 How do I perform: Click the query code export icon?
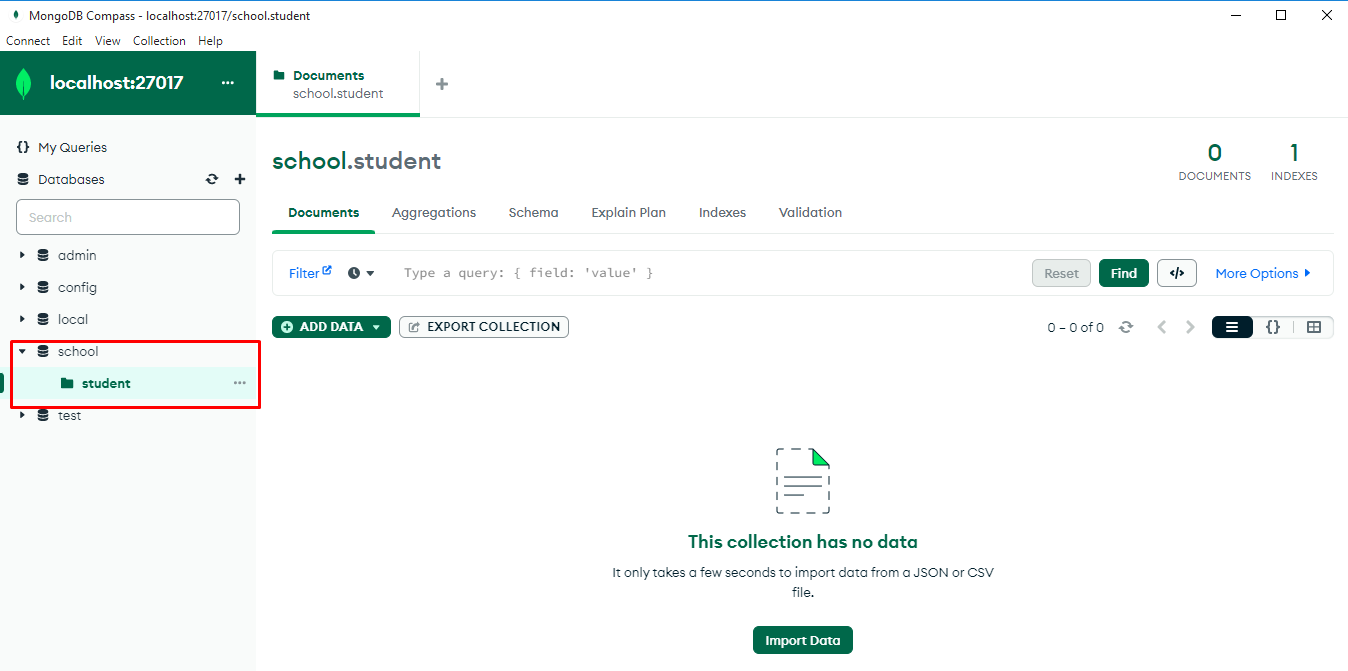pyautogui.click(x=1177, y=273)
